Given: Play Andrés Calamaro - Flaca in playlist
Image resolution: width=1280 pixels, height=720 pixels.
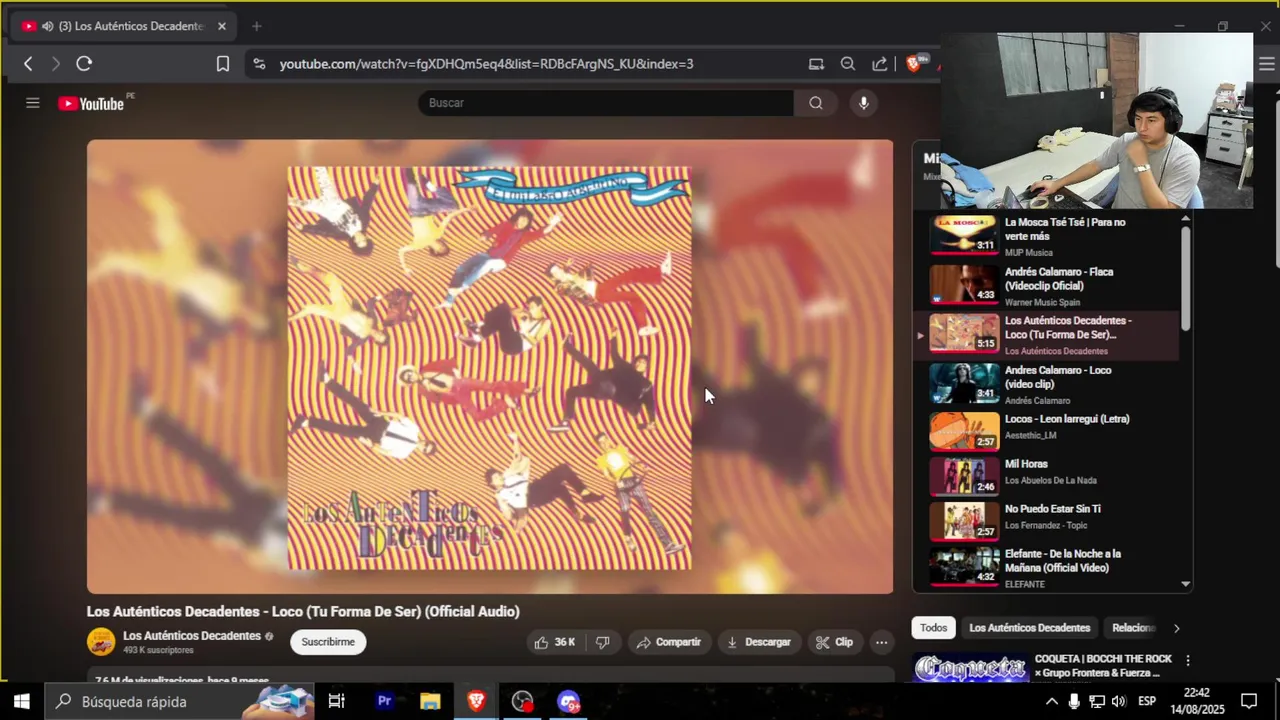Looking at the screenshot, I should click(1048, 285).
